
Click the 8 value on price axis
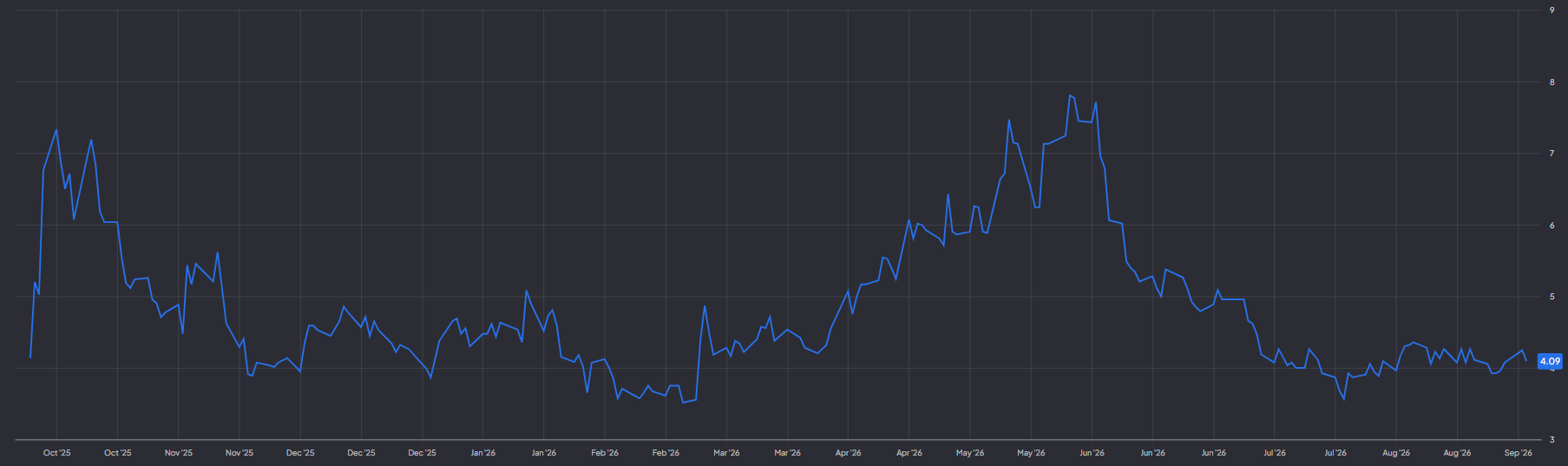coord(1552,82)
